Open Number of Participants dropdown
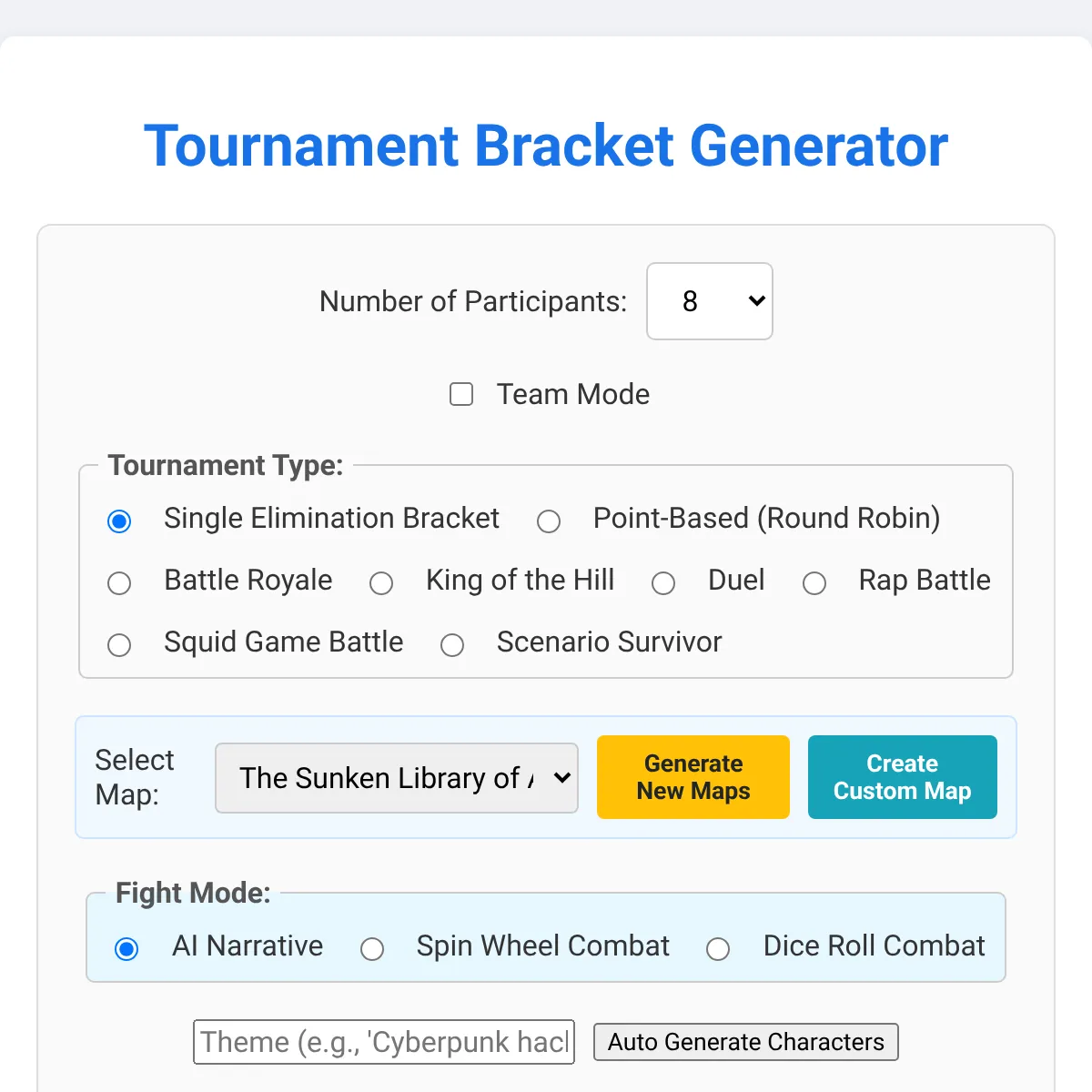 [x=710, y=301]
